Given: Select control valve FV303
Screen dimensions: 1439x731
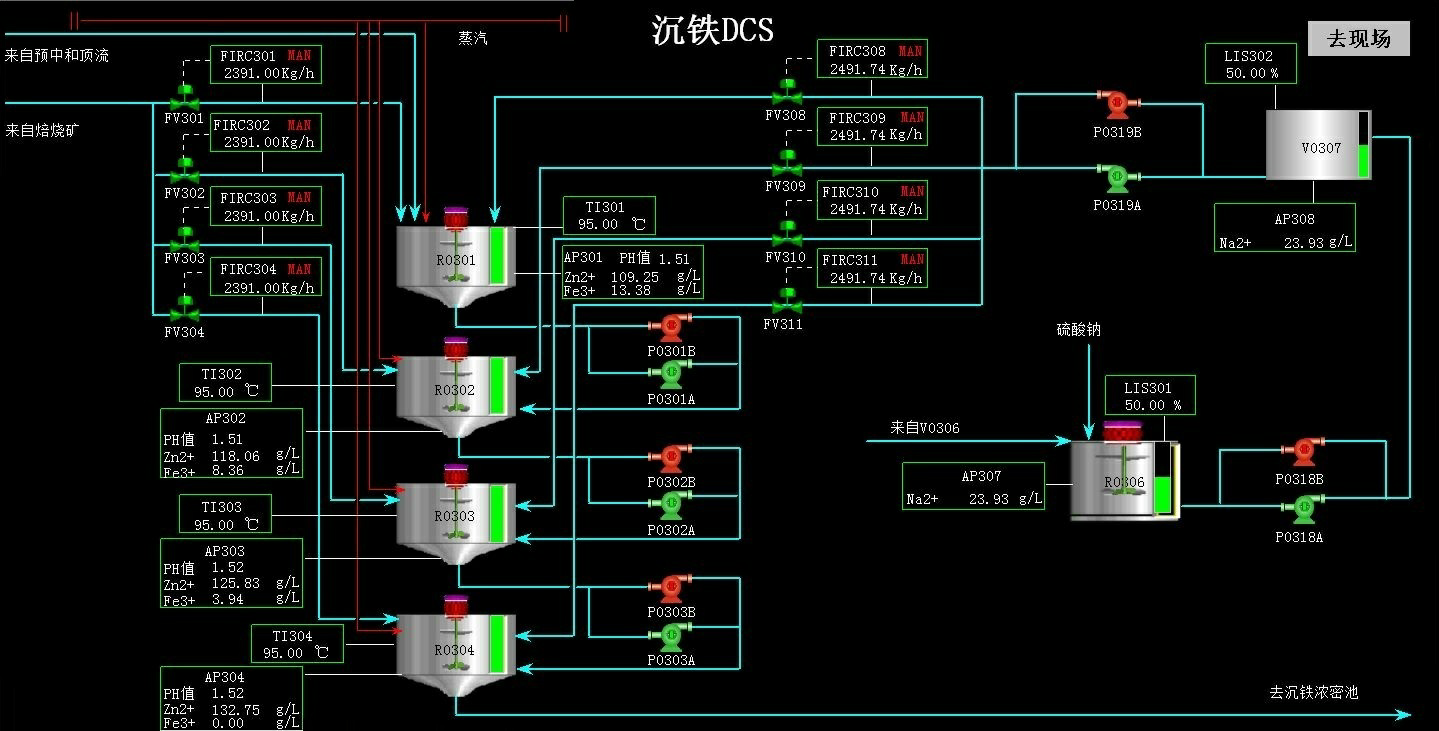Looking at the screenshot, I should click(184, 239).
